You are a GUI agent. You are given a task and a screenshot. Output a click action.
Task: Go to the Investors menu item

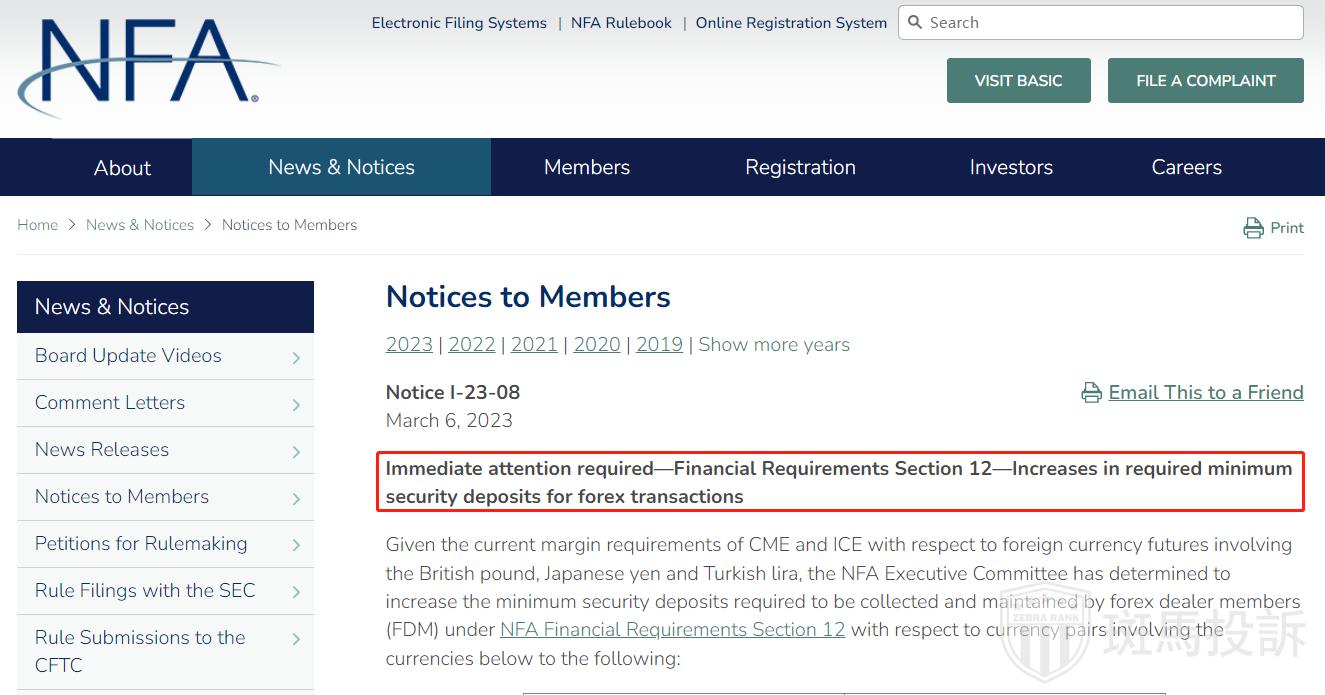(1011, 167)
